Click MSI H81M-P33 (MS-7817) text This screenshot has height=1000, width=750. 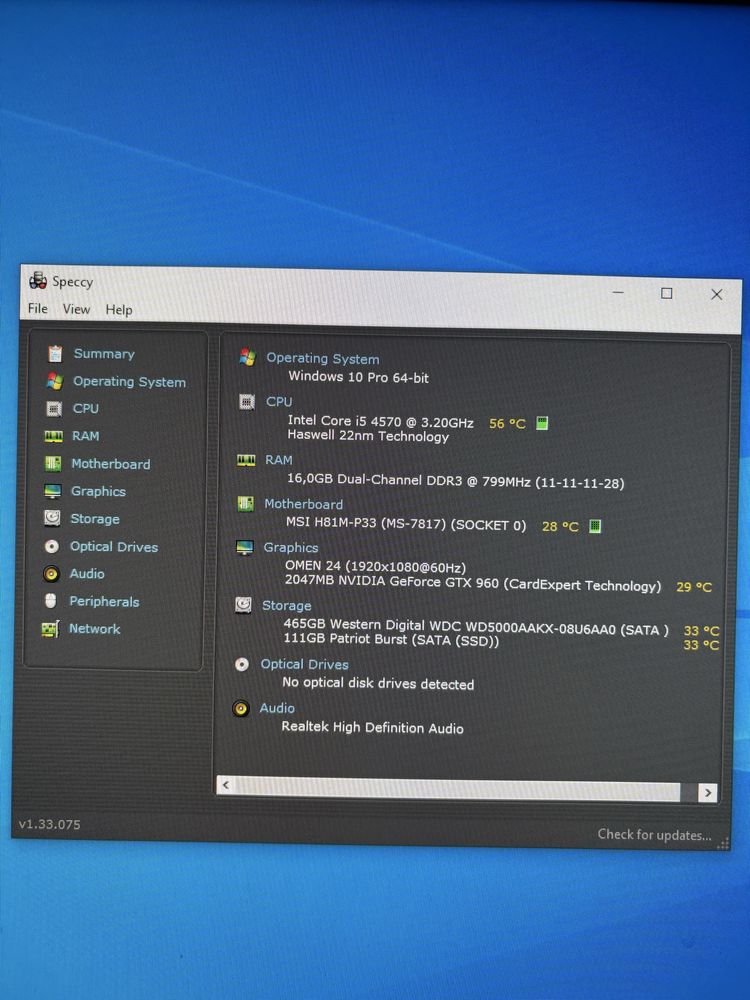coord(406,524)
